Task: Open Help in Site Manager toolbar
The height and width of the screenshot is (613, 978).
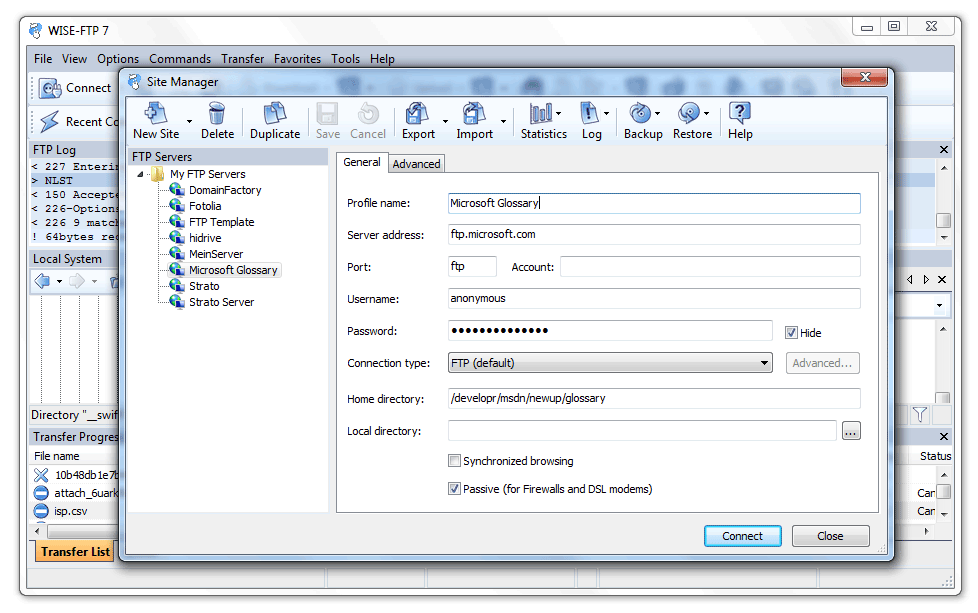Action: [740, 113]
